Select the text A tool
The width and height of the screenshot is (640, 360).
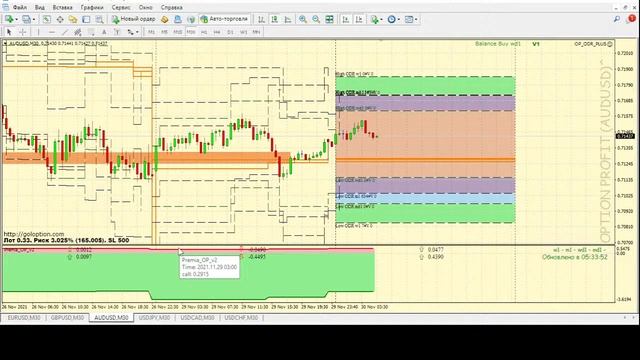[x=104, y=32]
